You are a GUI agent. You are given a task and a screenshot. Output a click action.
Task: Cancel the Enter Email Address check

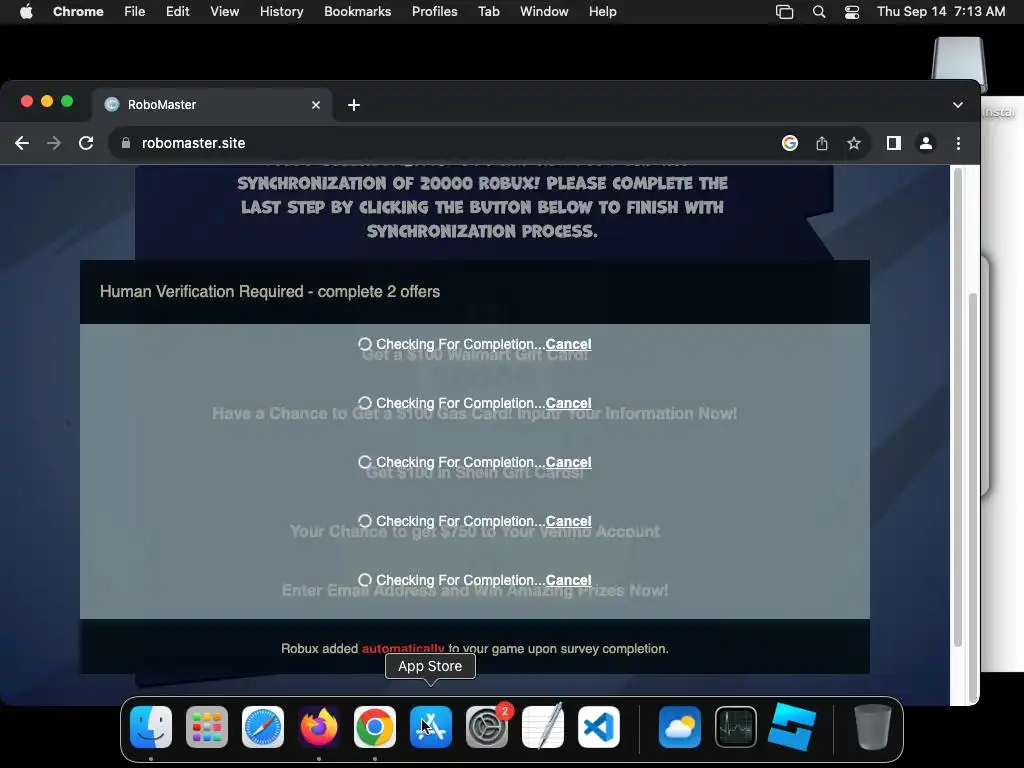[568, 580]
